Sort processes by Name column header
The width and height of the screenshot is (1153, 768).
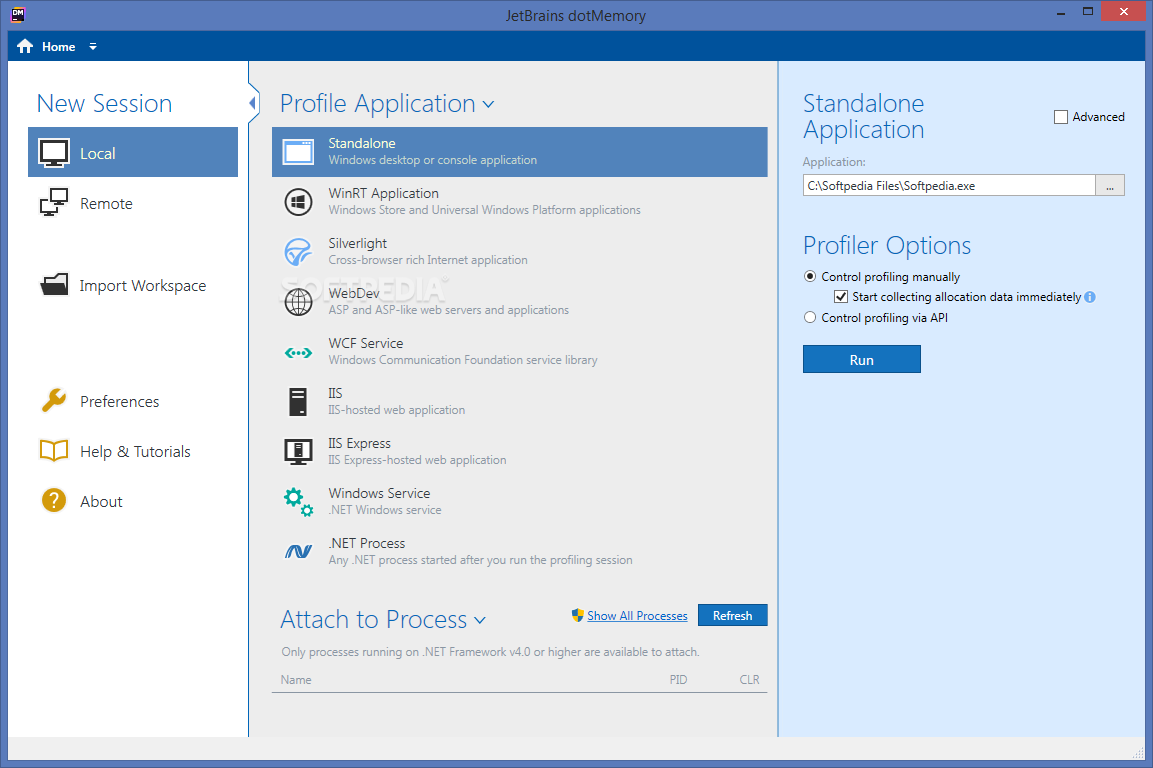click(x=296, y=680)
